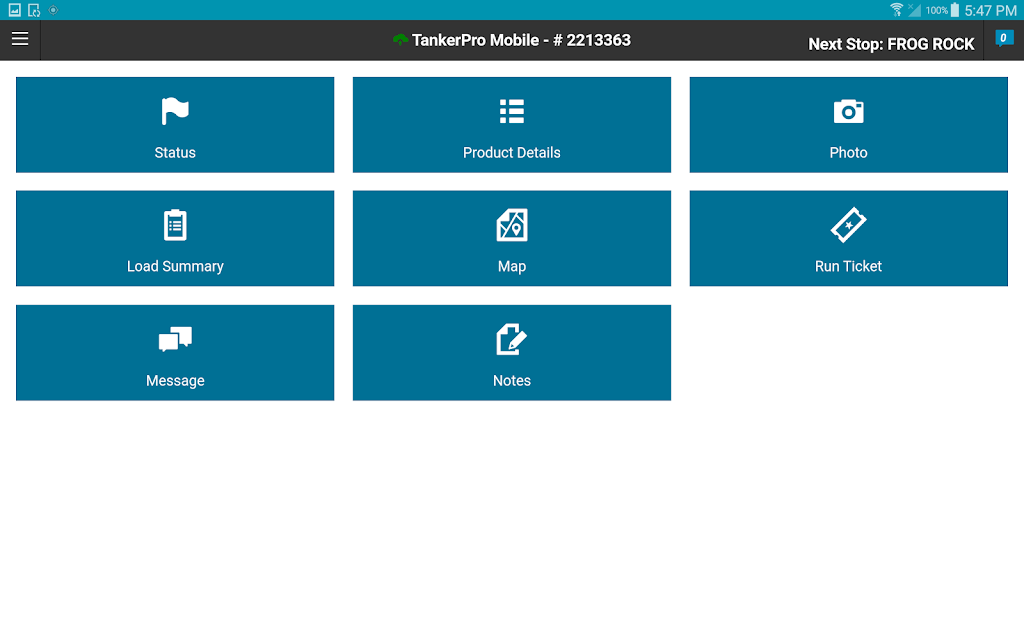Open the hamburger navigation menu
The height and width of the screenshot is (640, 1024).
coord(20,39)
